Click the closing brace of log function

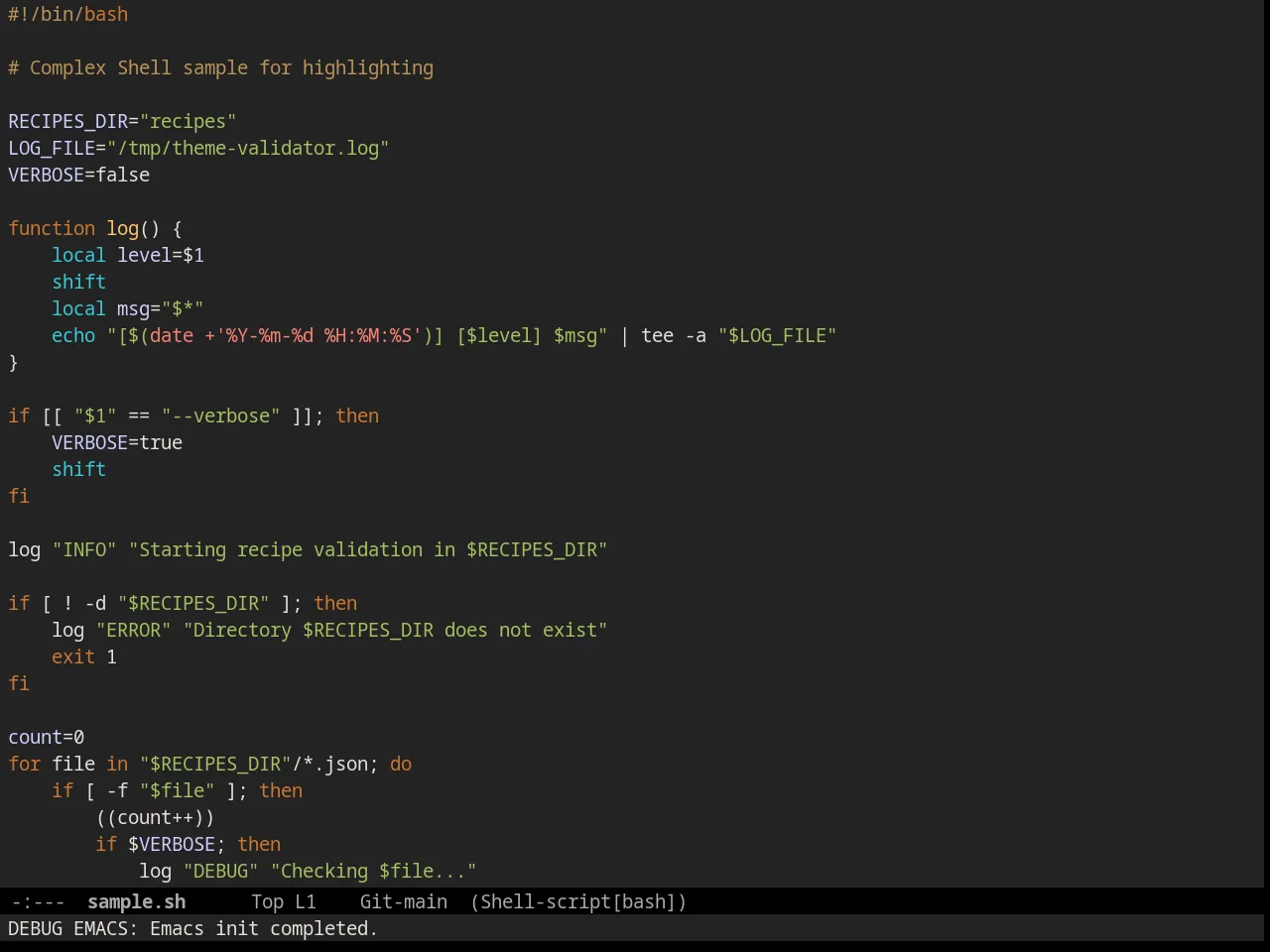(x=13, y=362)
